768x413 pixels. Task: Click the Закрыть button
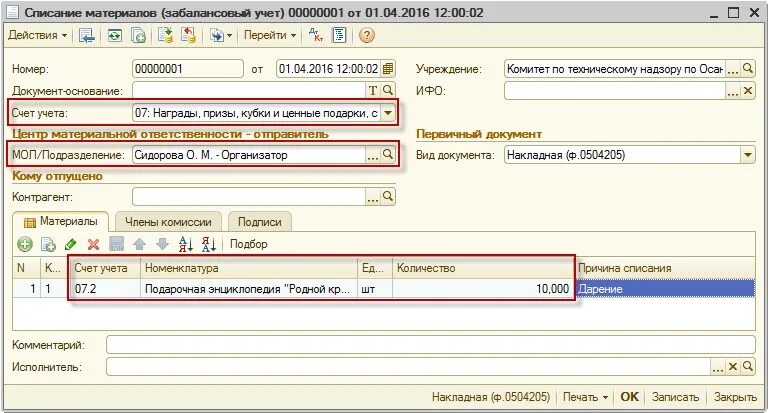(x=735, y=397)
